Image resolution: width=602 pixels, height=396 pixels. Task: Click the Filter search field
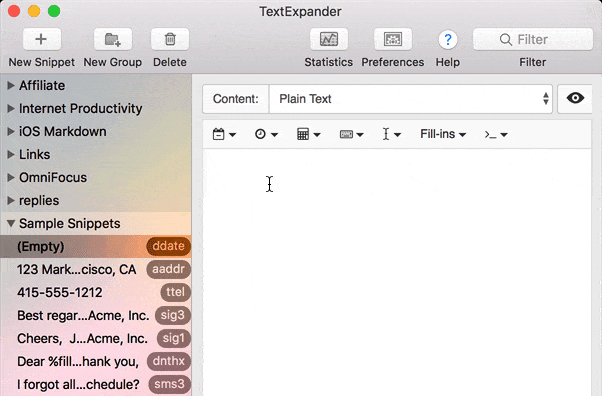533,39
